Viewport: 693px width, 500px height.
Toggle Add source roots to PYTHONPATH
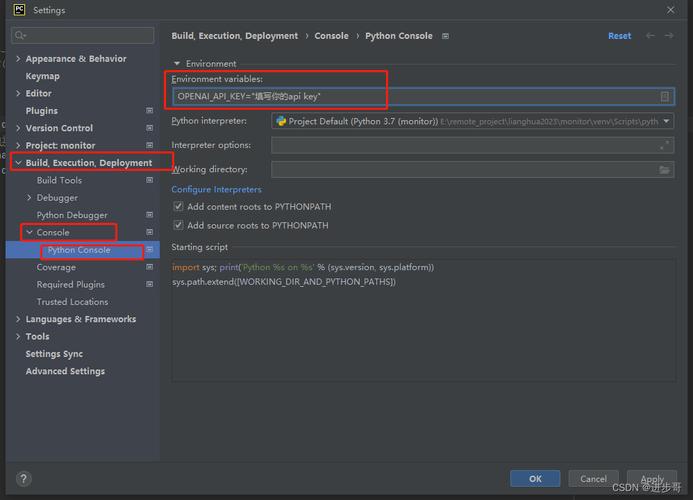(x=178, y=225)
